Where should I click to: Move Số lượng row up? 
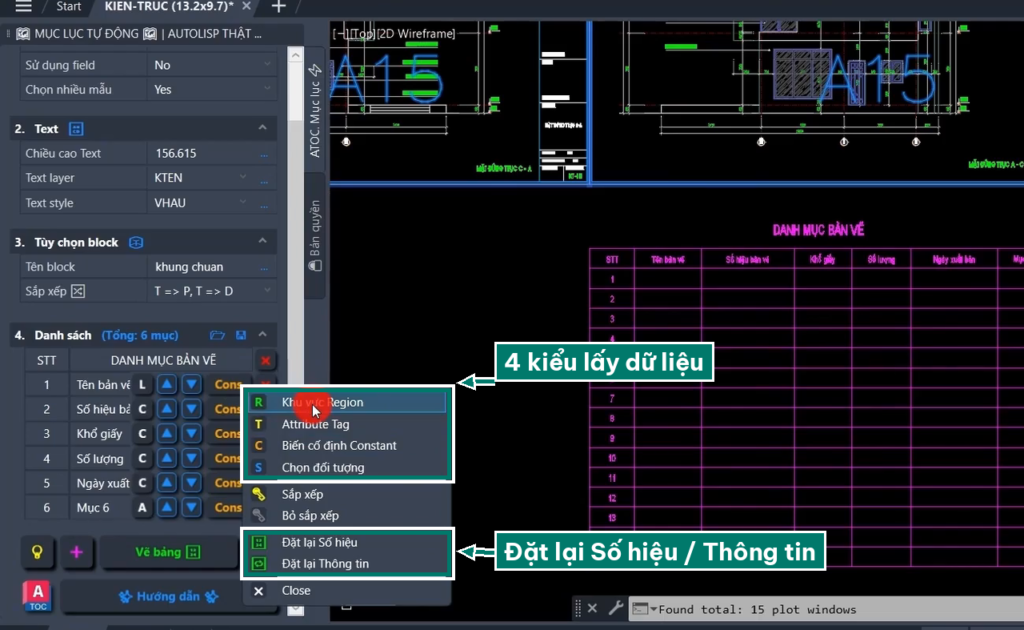[167, 458]
